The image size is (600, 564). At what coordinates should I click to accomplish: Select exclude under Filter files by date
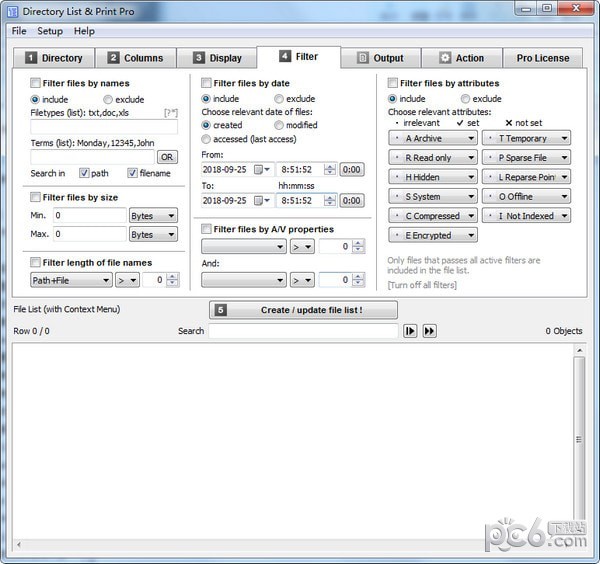279,99
